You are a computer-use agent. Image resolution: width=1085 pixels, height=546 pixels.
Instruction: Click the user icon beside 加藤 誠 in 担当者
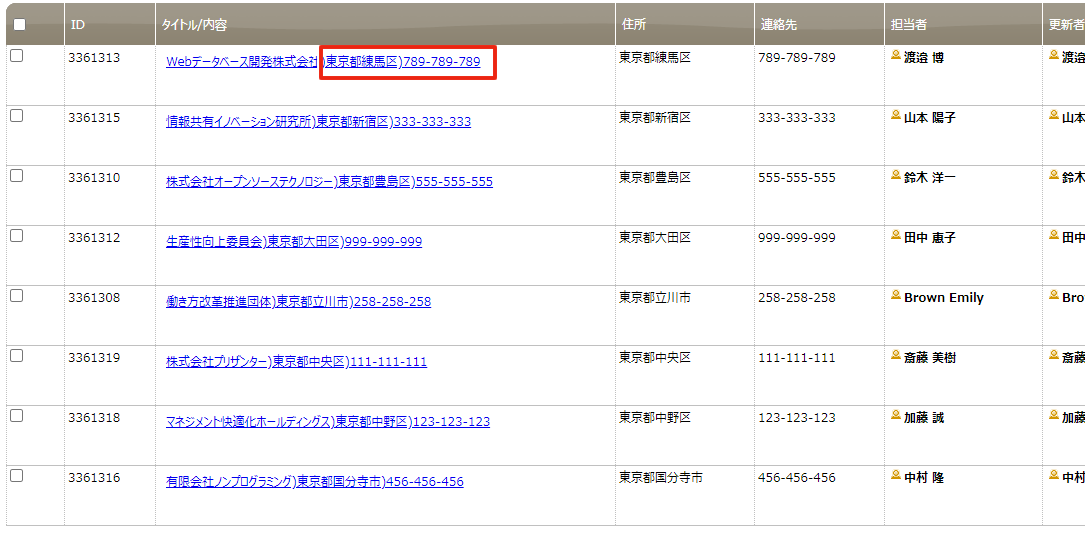[x=896, y=415]
